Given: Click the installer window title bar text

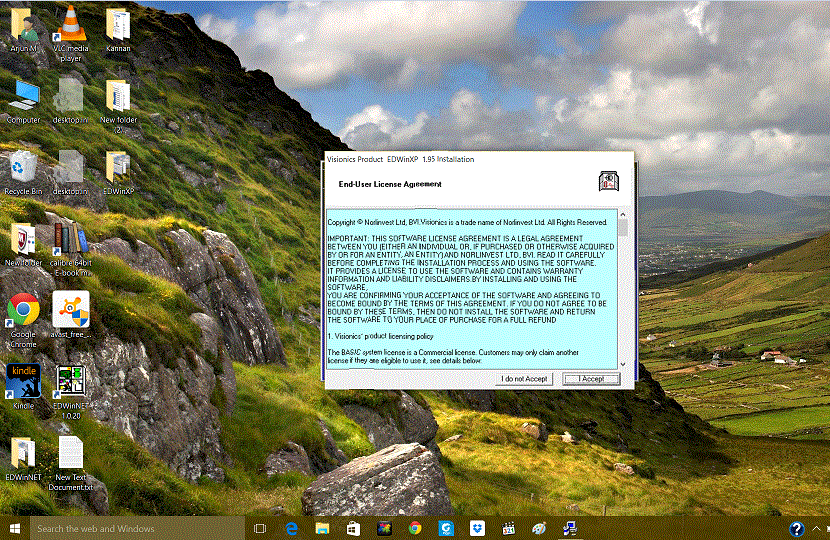Looking at the screenshot, I should tap(401, 159).
